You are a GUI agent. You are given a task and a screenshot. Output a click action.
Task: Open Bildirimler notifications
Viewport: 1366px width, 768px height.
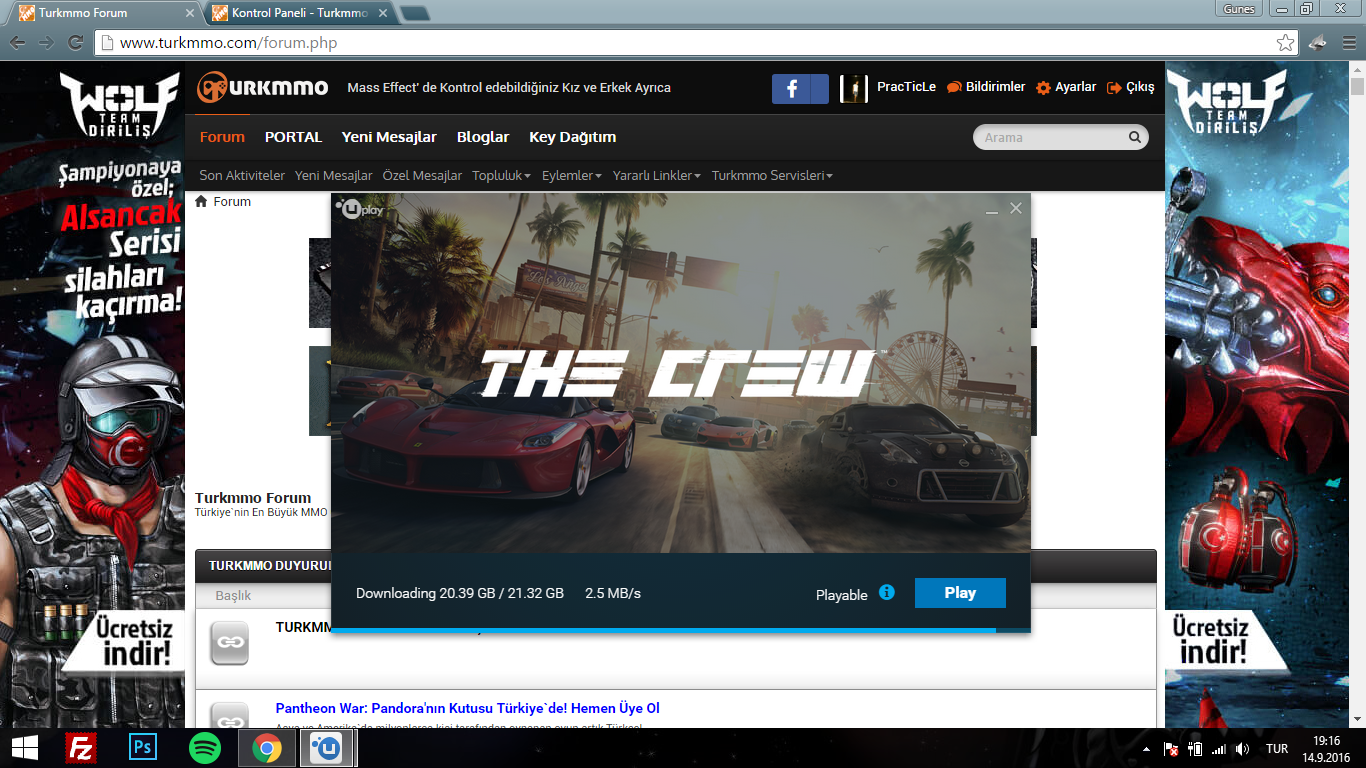coord(995,87)
